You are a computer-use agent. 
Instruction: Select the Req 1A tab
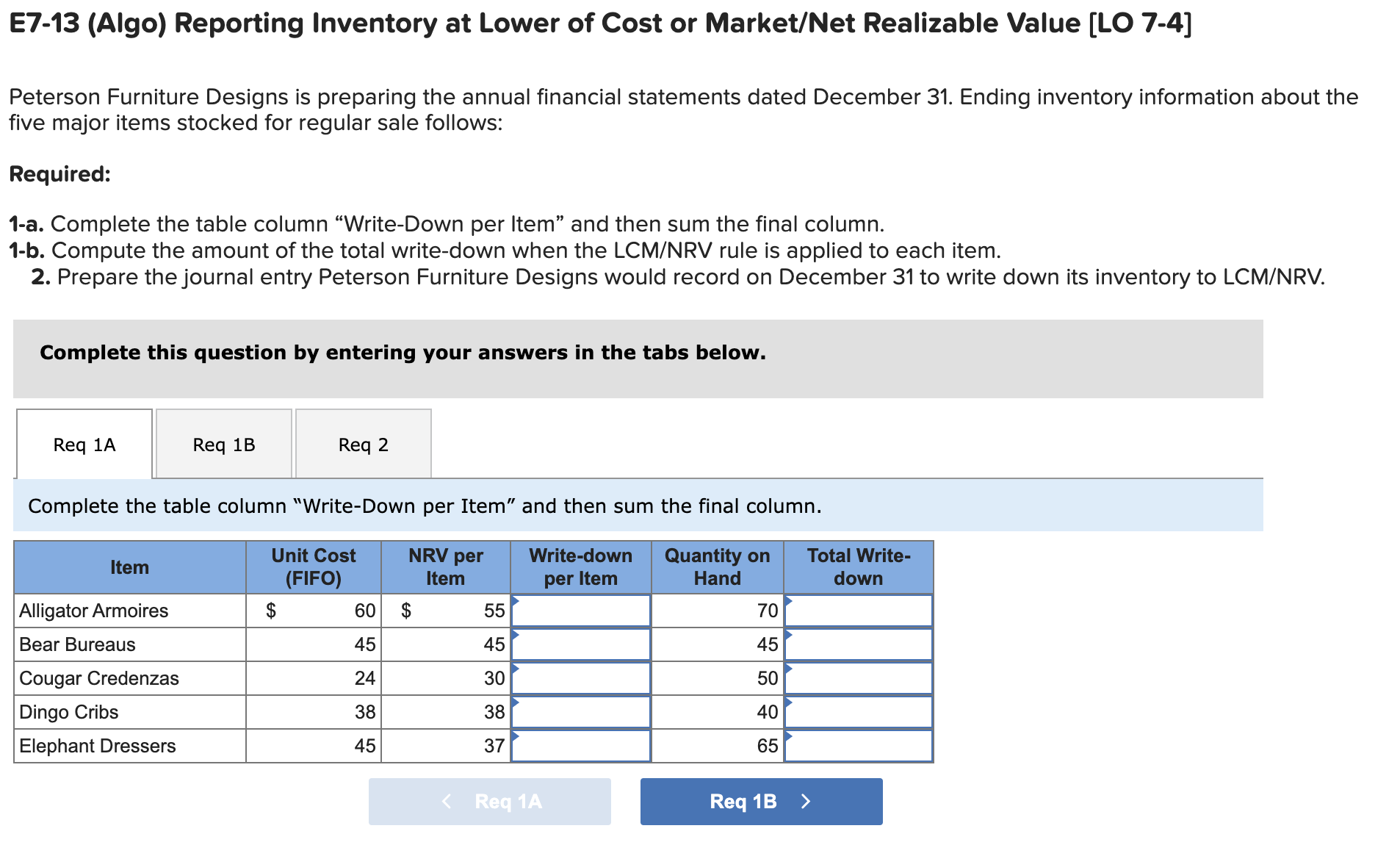click(x=83, y=444)
